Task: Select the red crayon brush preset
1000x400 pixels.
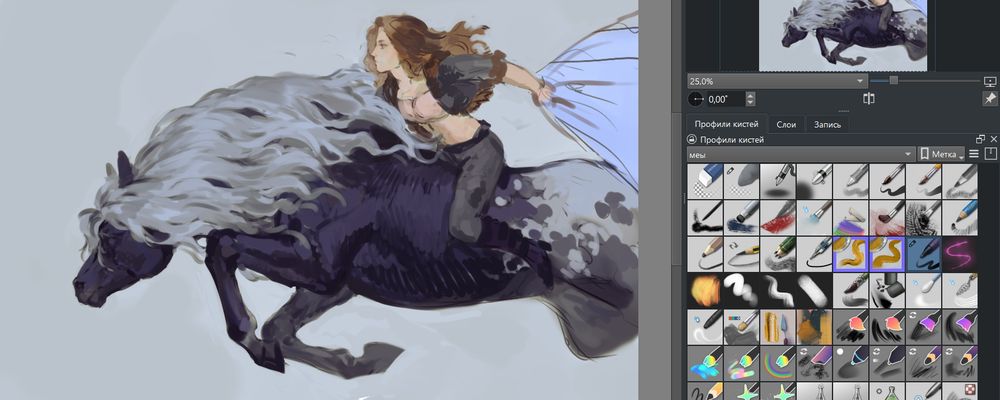Action: tap(778, 218)
